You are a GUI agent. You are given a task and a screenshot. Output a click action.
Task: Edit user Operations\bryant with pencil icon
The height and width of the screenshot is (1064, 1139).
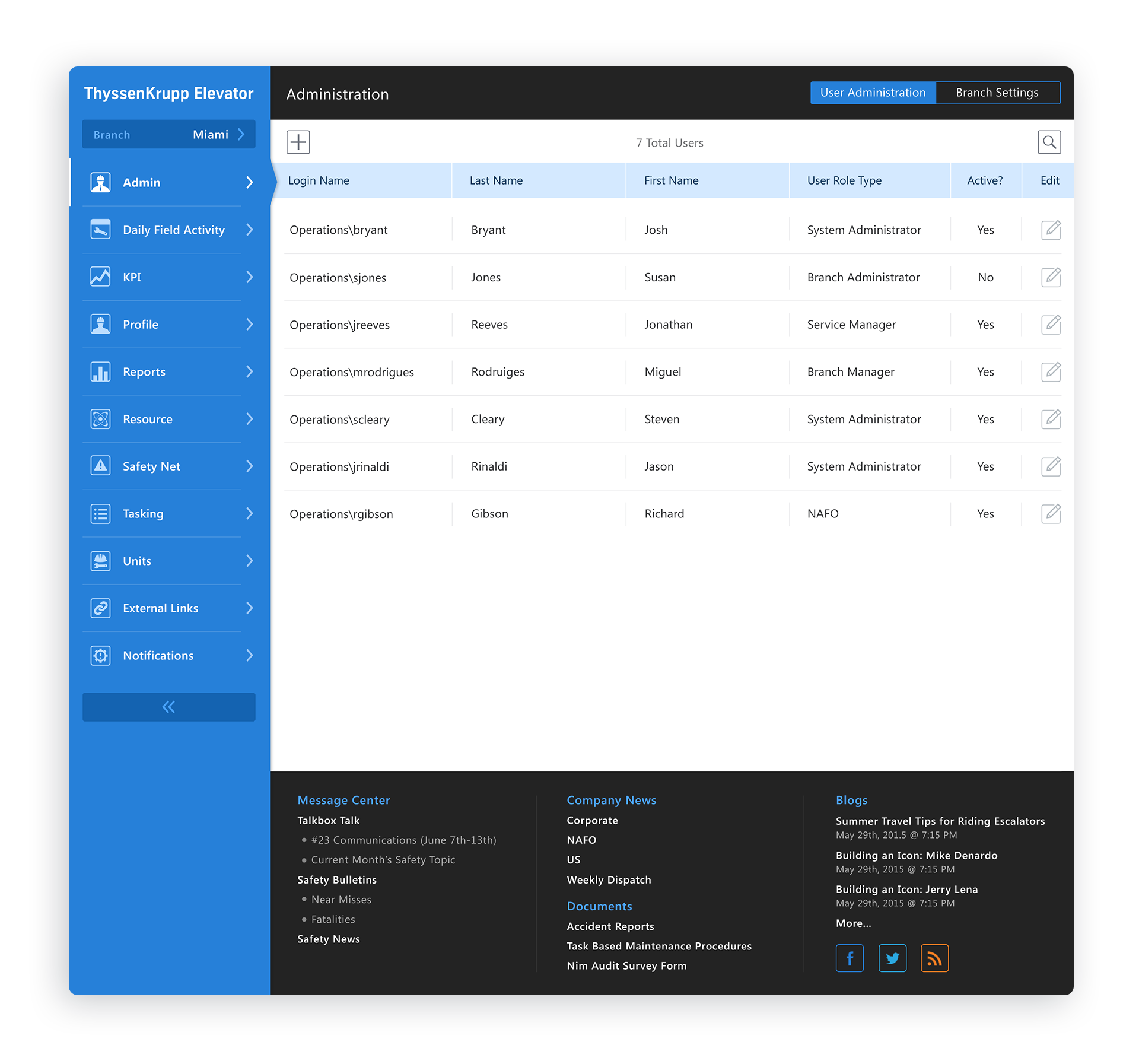1051,230
